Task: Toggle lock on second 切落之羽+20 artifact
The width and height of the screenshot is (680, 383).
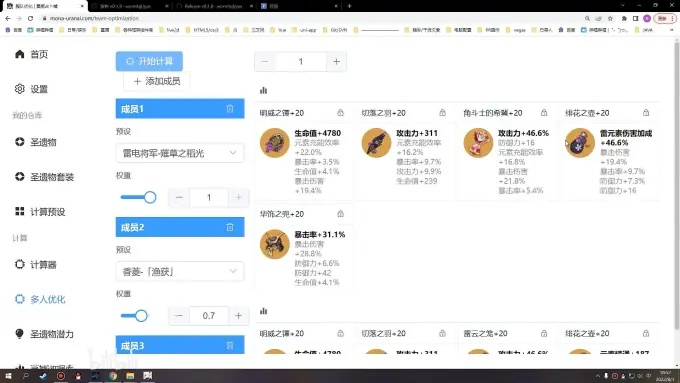Action: [x=442, y=334]
